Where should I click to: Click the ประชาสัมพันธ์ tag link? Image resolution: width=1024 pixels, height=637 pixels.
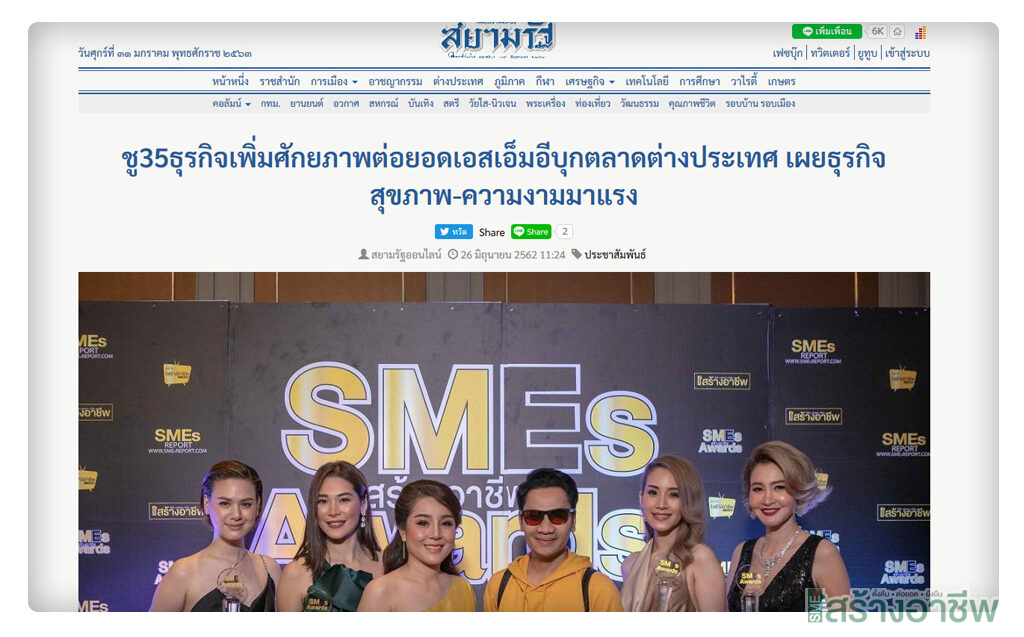click(x=615, y=255)
